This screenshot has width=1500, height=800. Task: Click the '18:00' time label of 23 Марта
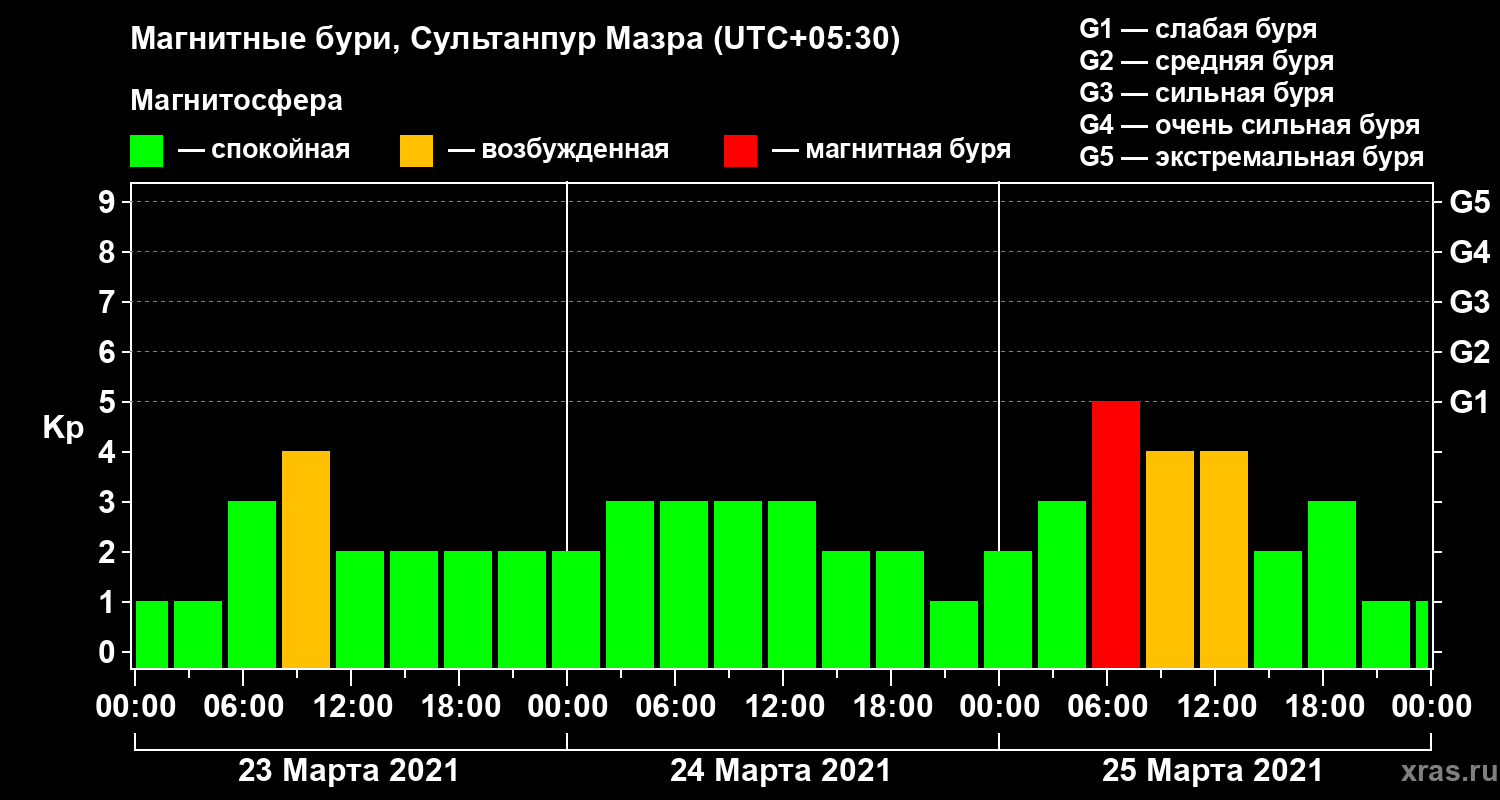coord(459,707)
